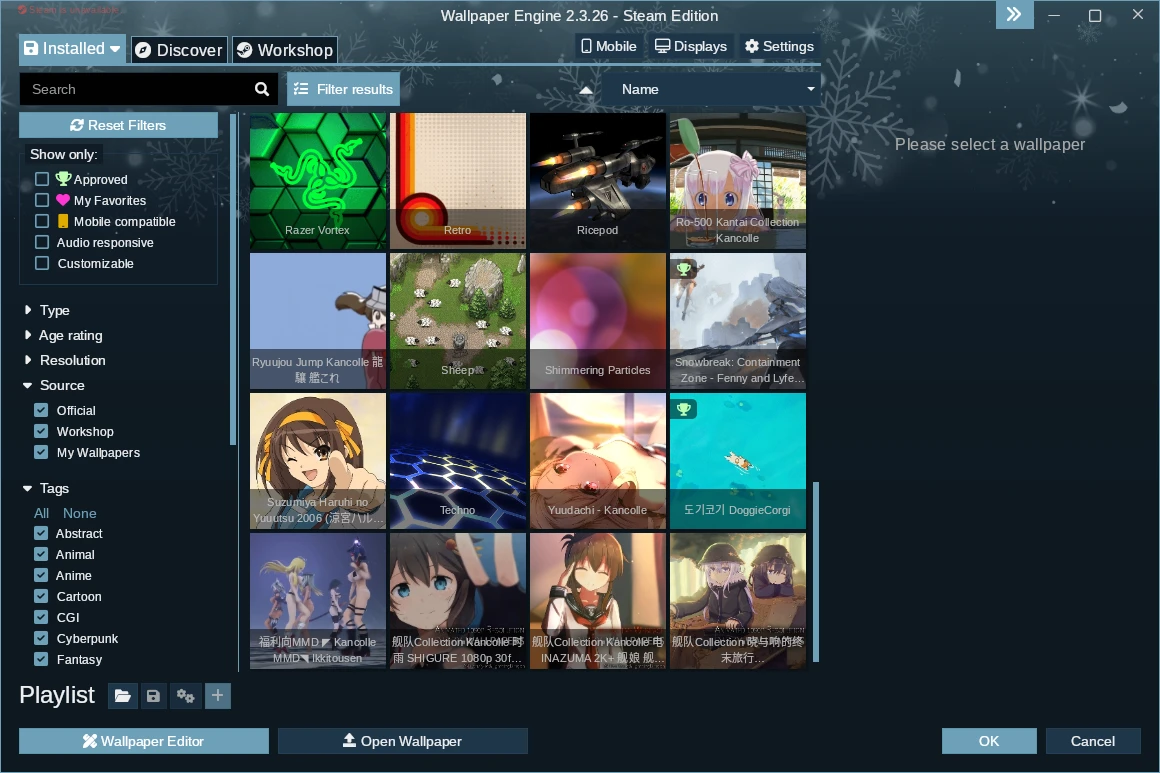1160x773 pixels.
Task: Click the search magnifier icon
Action: coord(262,90)
